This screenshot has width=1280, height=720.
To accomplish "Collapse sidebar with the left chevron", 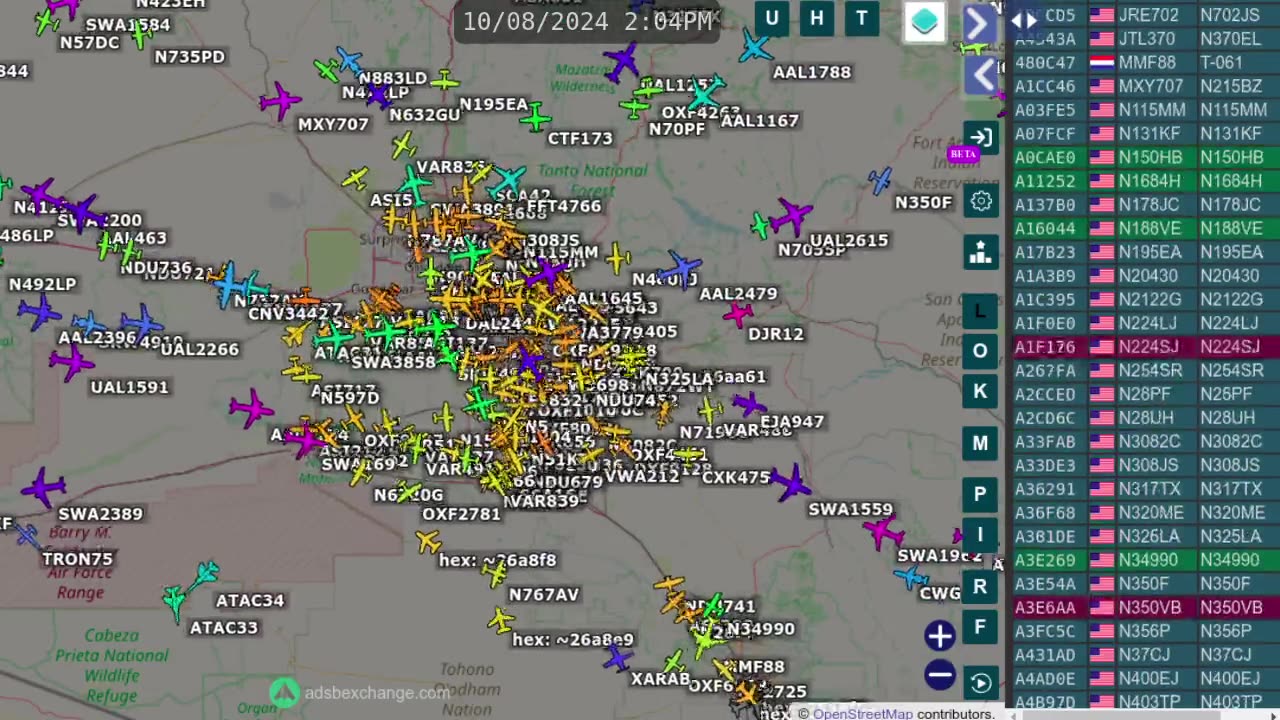I will [983, 75].
